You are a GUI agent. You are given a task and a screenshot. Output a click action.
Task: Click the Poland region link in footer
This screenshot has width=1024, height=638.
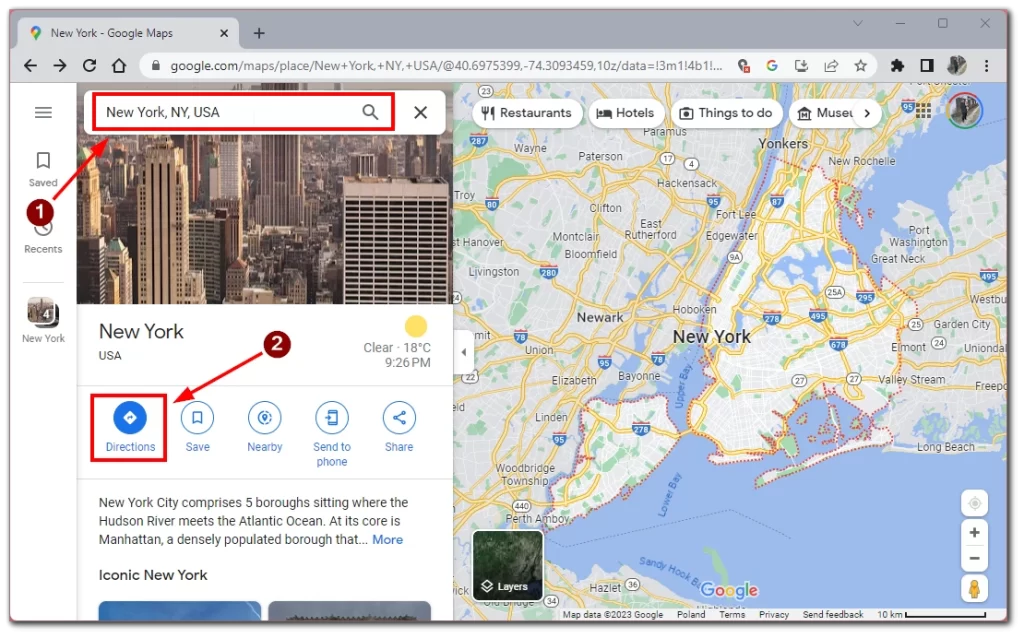click(691, 614)
